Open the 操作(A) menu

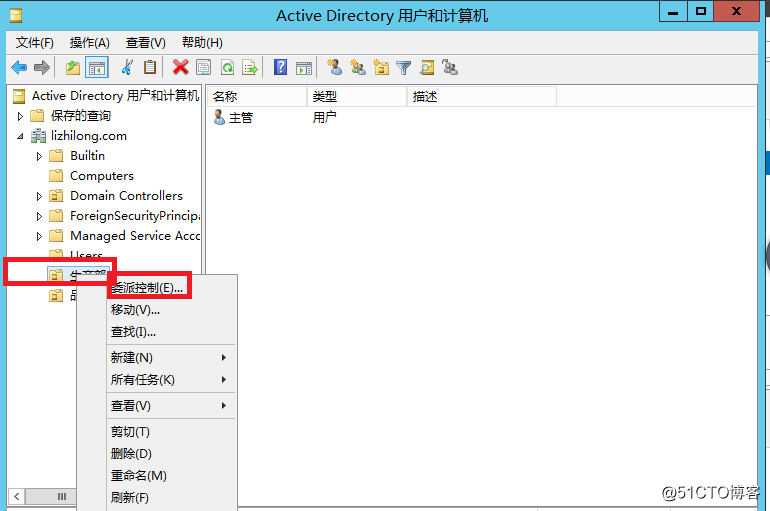(89, 43)
